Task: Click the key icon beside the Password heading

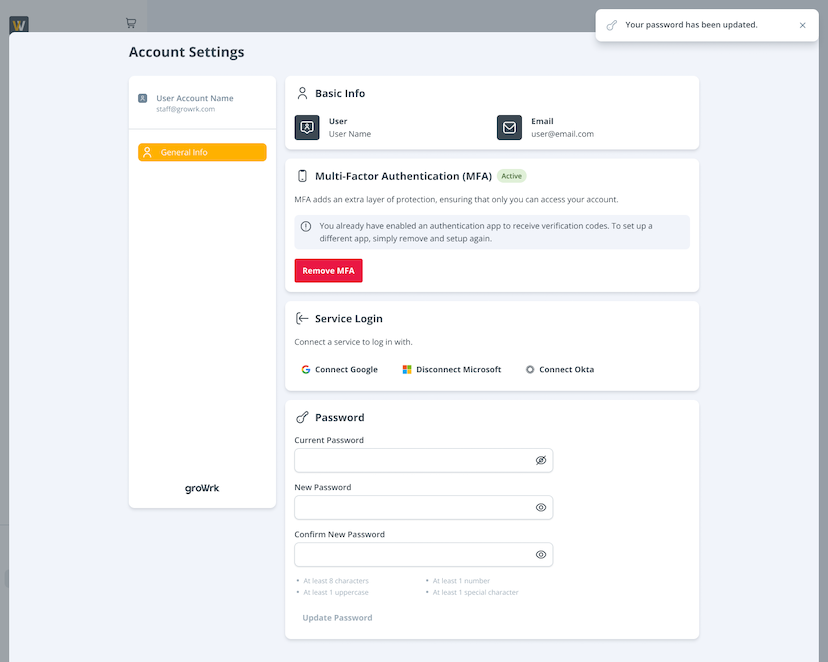Action: (300, 417)
